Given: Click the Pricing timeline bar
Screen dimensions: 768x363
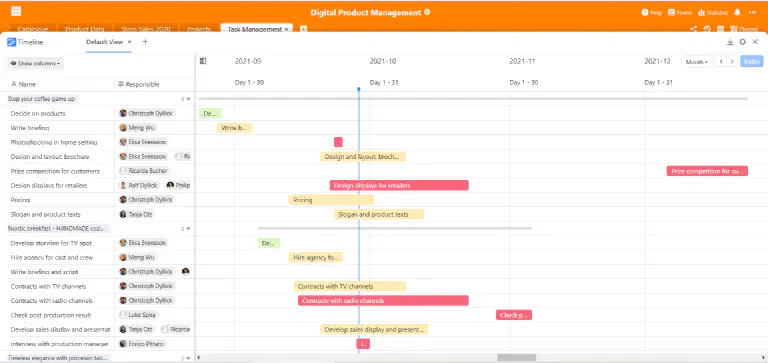Looking at the screenshot, I should 331,200.
